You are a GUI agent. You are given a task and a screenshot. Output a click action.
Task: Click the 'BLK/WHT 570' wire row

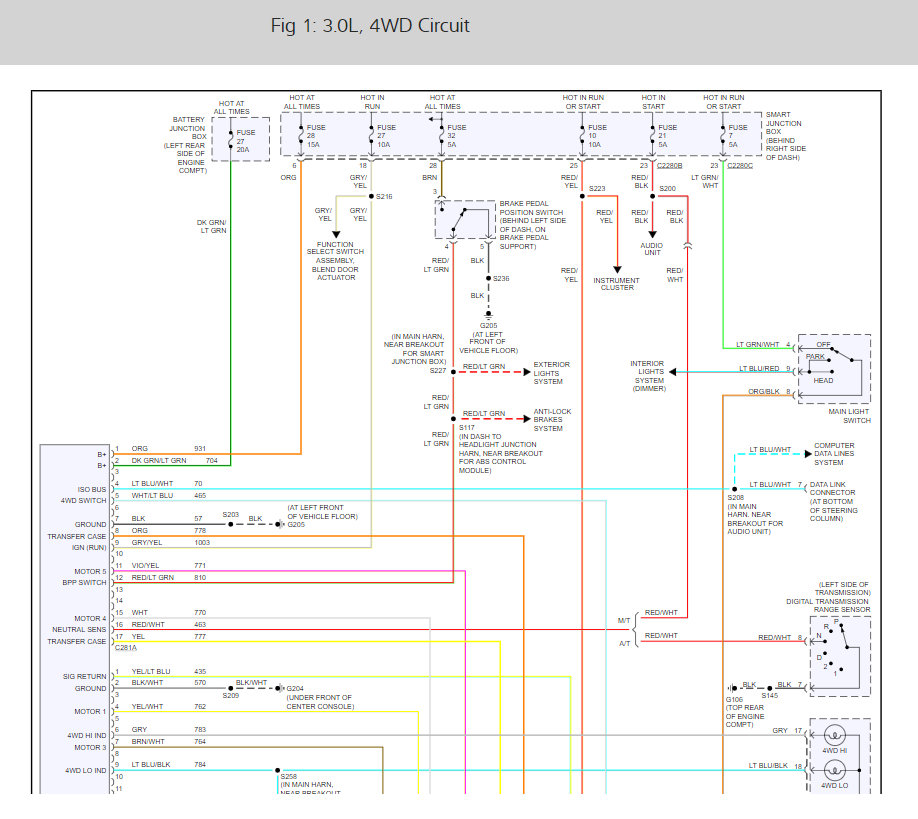[x=160, y=683]
